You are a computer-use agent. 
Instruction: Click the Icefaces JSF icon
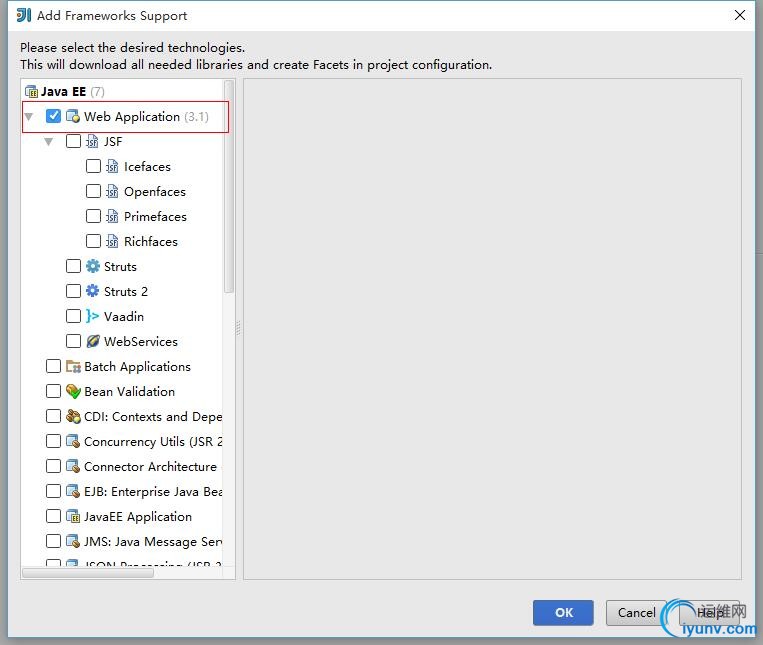[112, 166]
